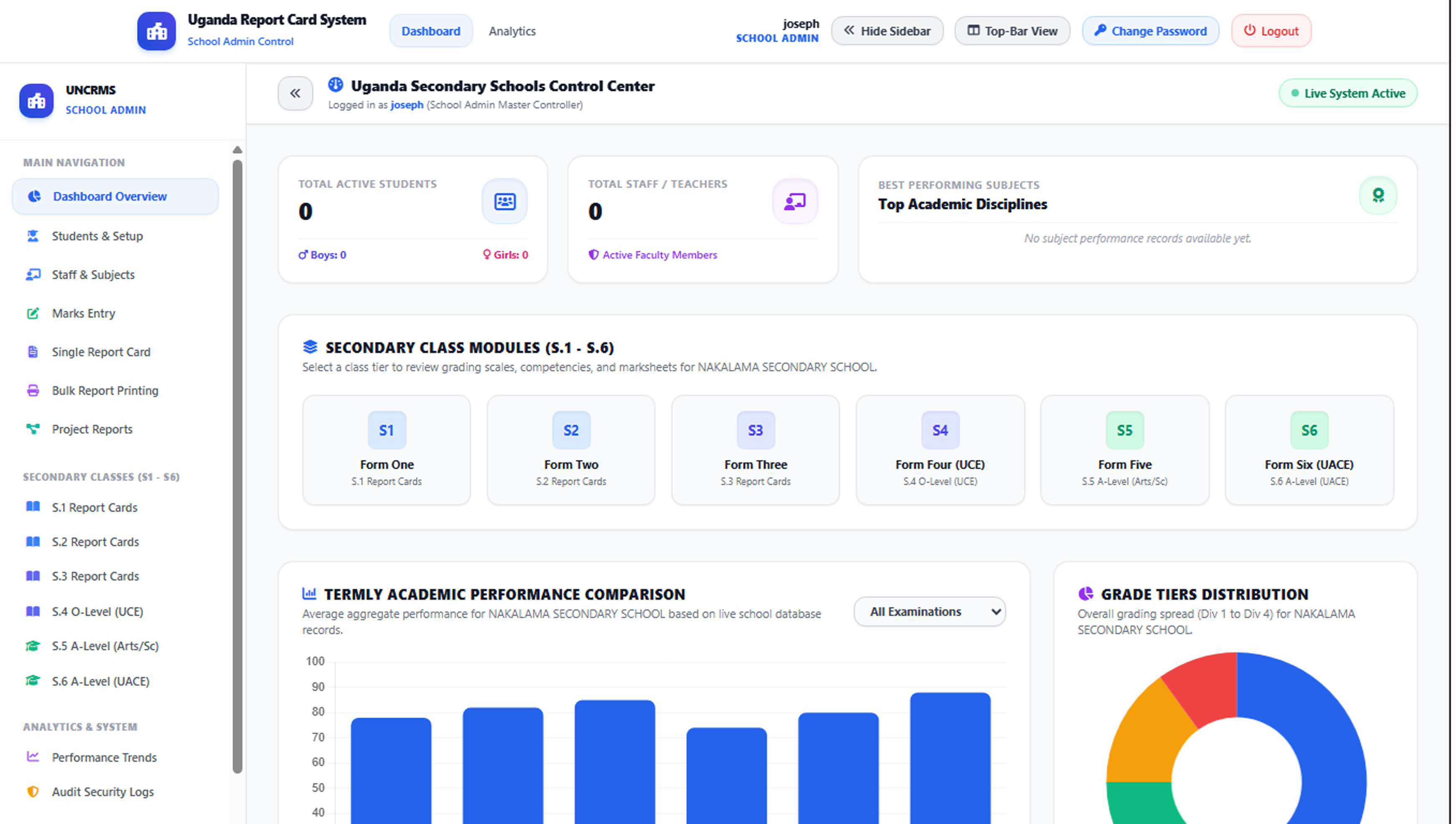Click the tallest bar in performance chart

click(950, 758)
